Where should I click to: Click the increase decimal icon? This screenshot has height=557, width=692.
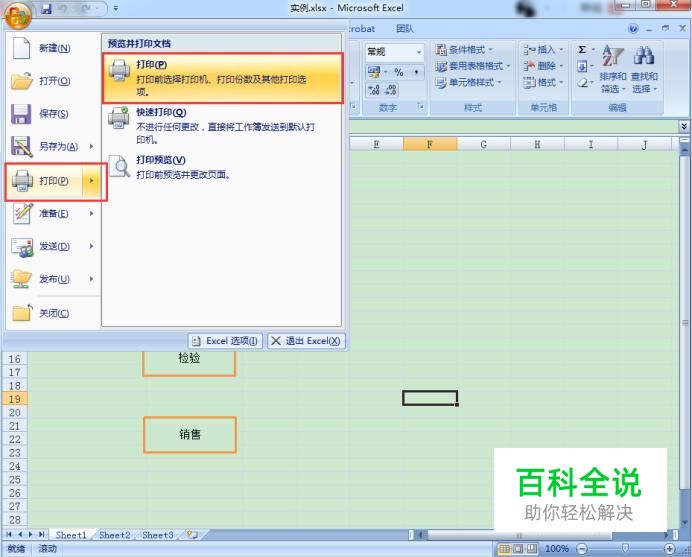(374, 90)
